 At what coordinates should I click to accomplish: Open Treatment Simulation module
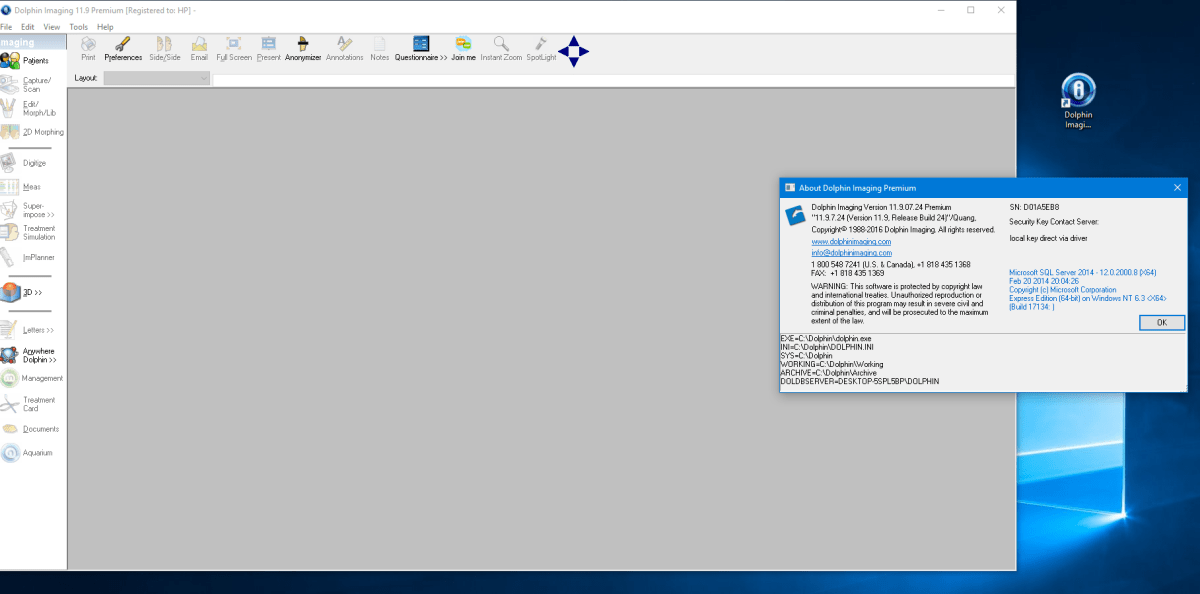(27, 233)
